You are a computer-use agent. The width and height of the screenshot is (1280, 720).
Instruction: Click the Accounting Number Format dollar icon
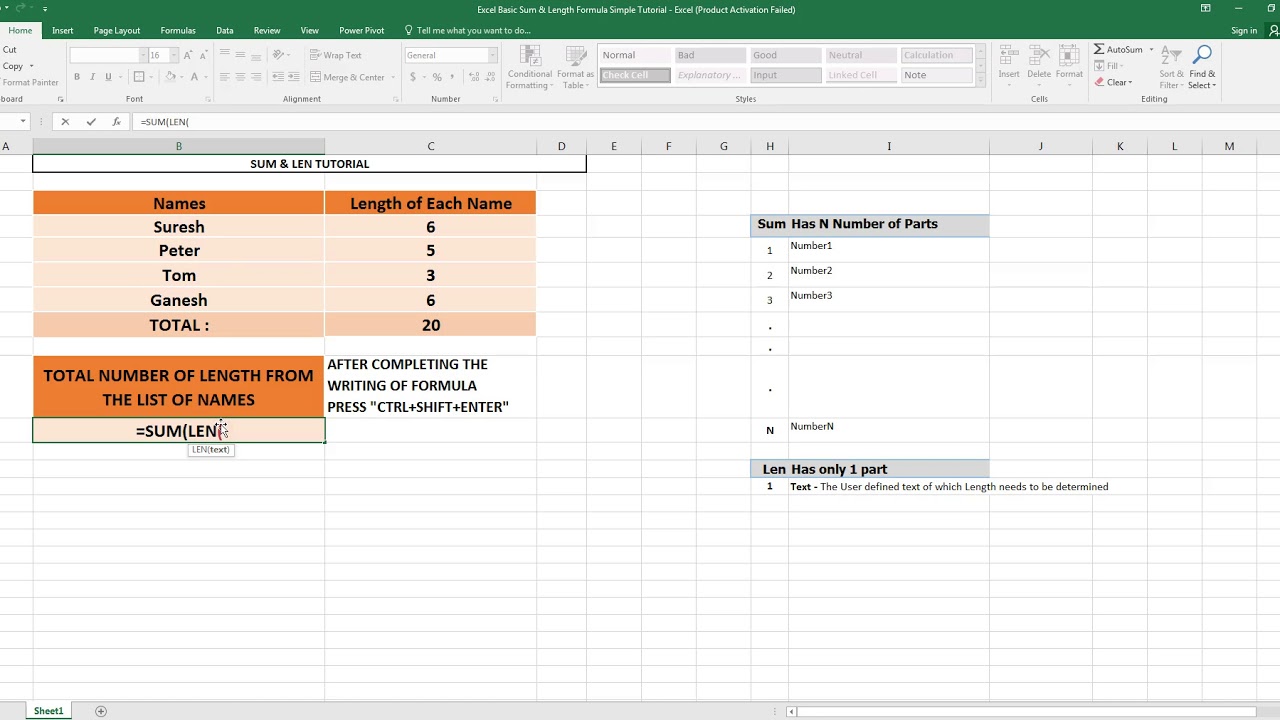tap(412, 77)
